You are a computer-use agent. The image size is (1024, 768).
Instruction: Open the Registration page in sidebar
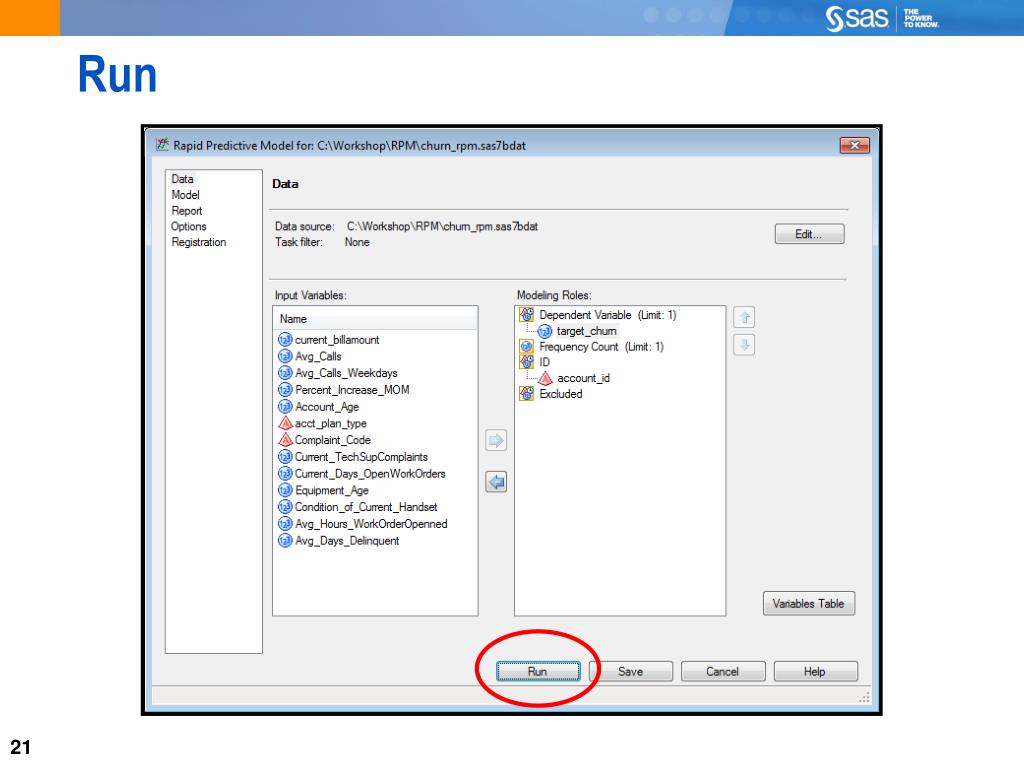tap(199, 242)
